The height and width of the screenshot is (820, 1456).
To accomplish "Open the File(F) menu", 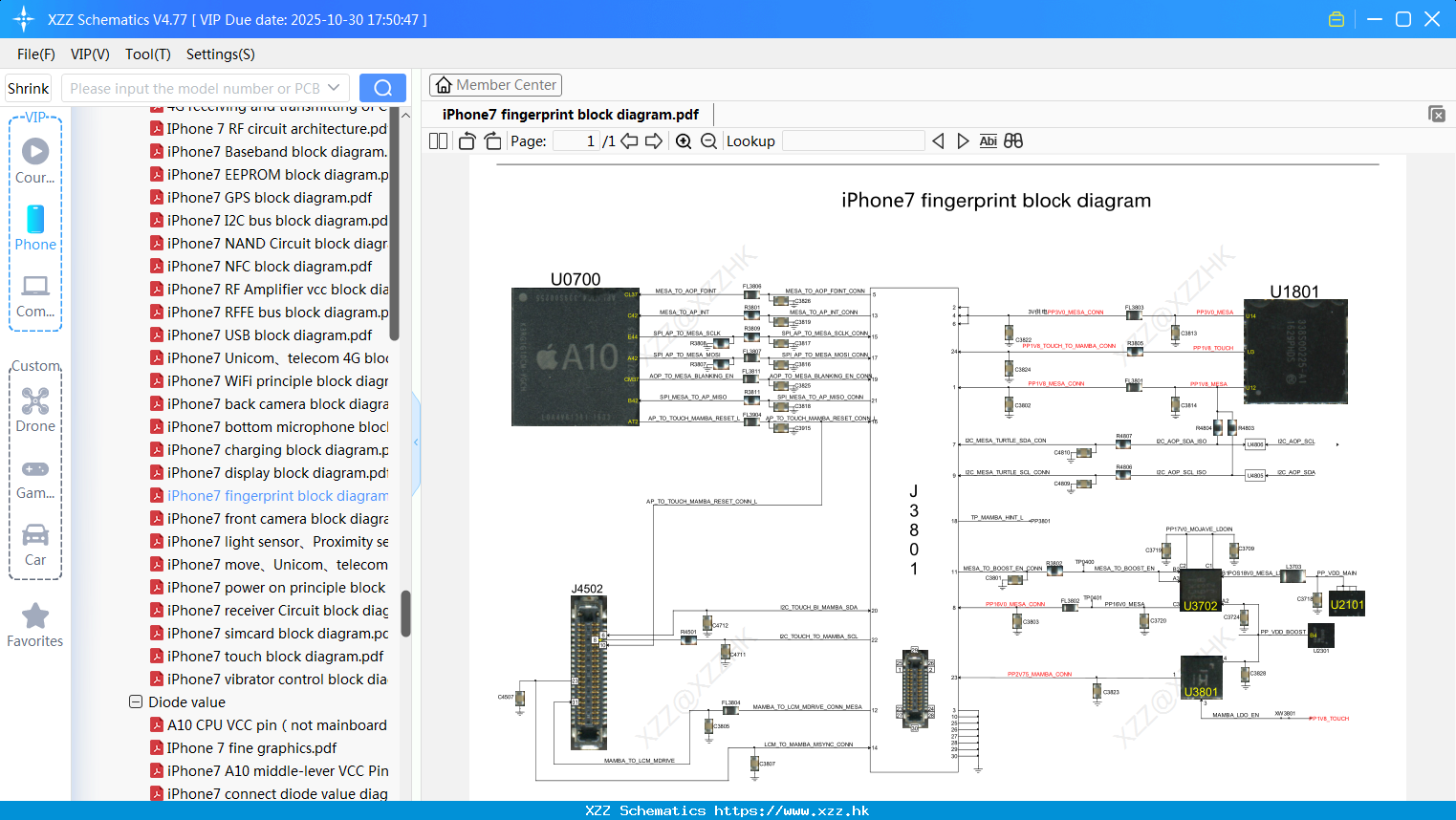I will tap(36, 54).
